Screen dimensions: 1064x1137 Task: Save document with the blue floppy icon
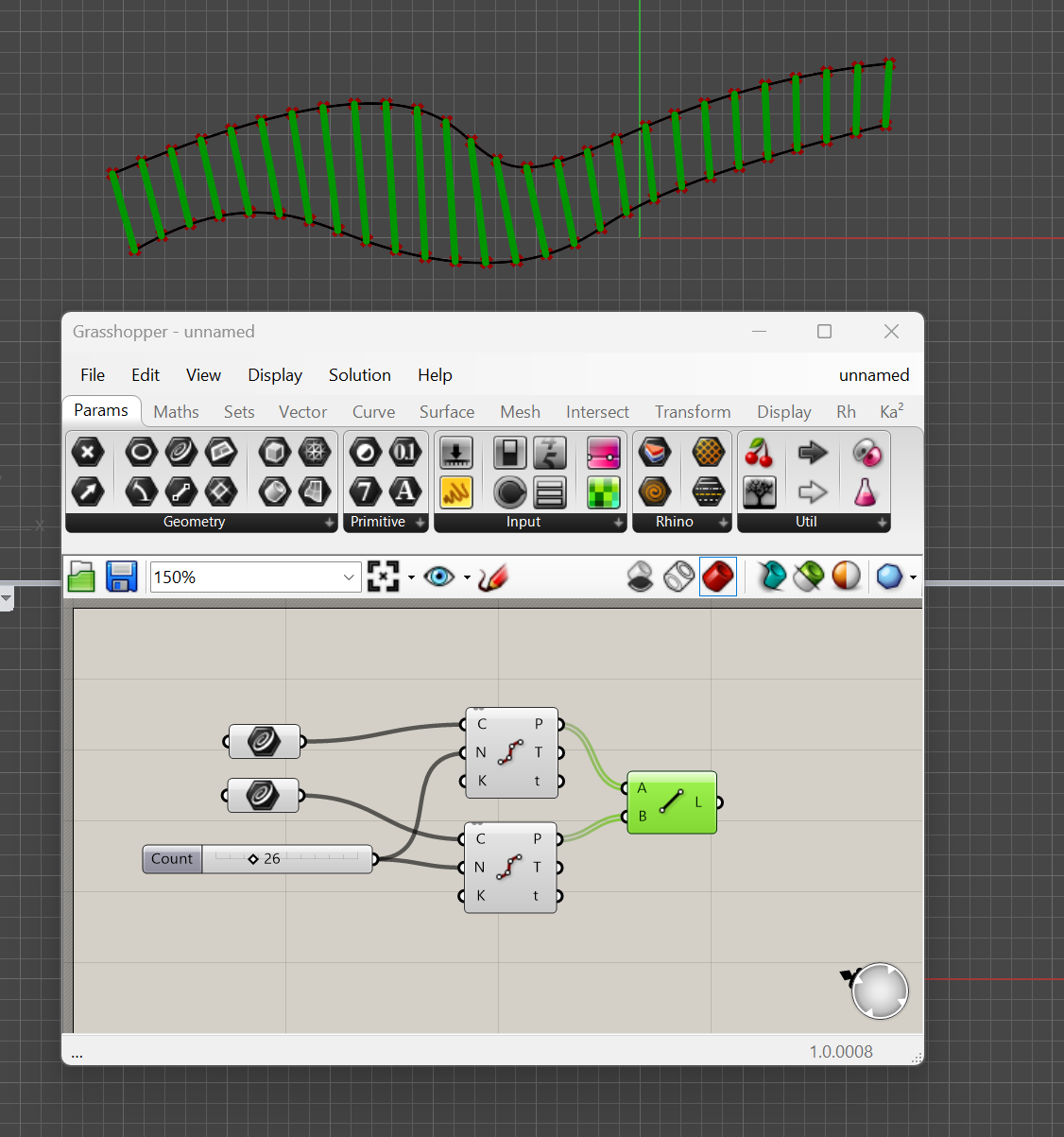[x=122, y=577]
